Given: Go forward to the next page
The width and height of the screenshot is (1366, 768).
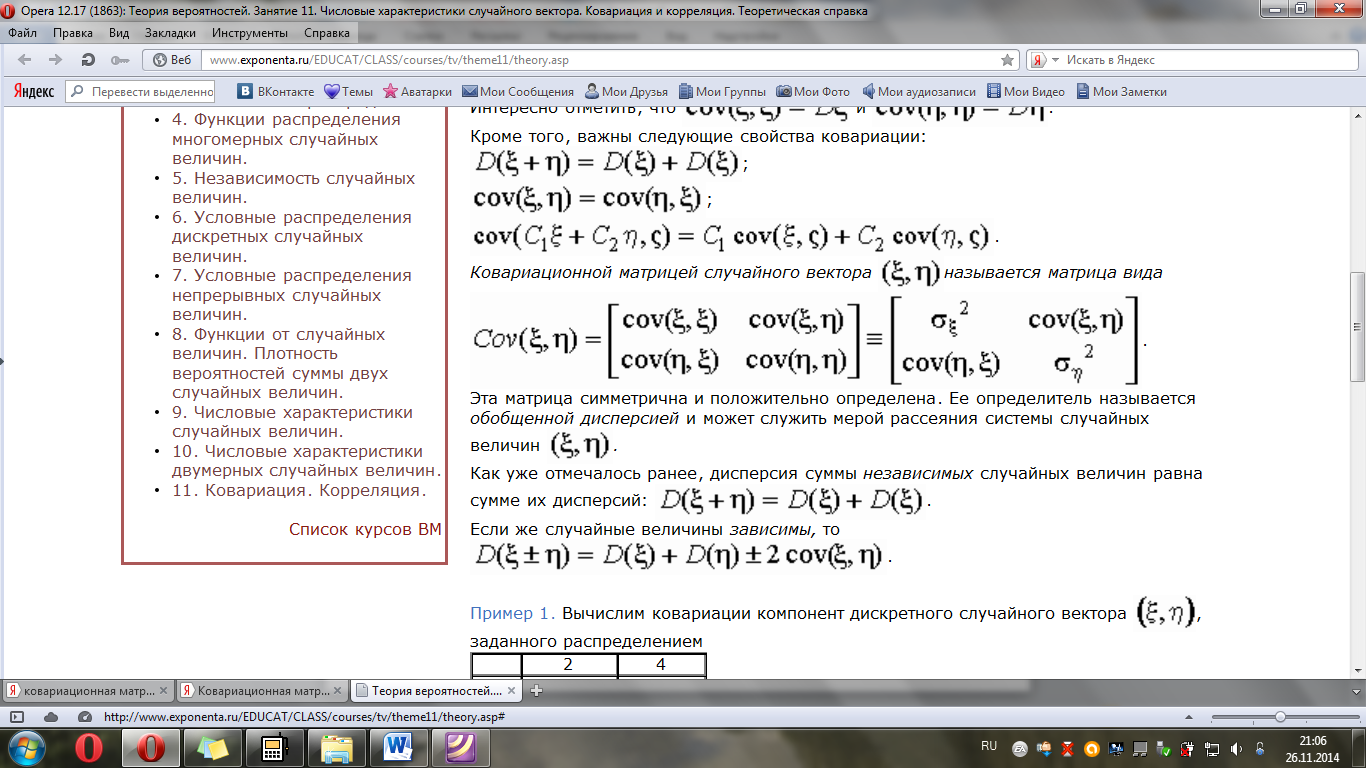Looking at the screenshot, I should 54,60.
